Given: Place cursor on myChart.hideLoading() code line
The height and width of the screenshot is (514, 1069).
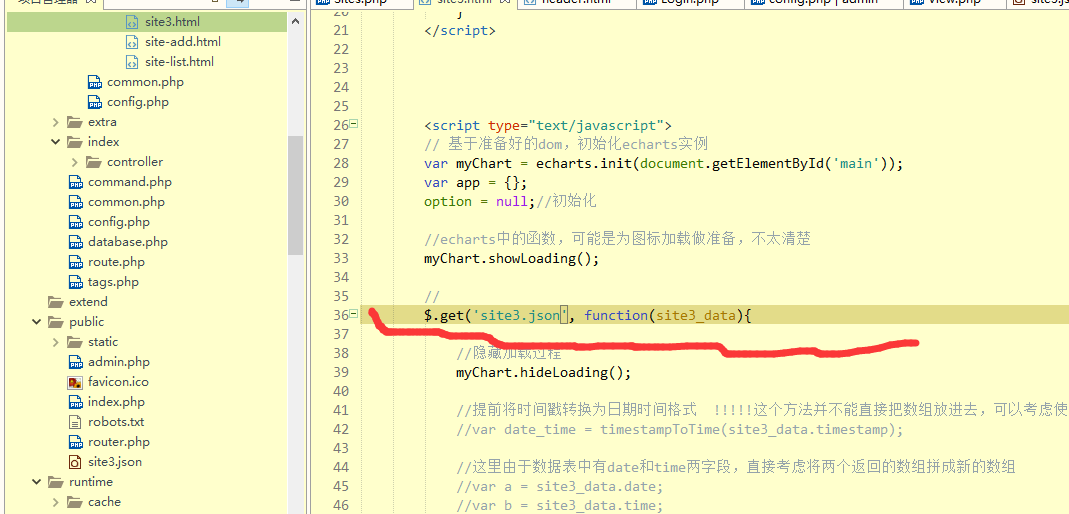Looking at the screenshot, I should (x=543, y=373).
